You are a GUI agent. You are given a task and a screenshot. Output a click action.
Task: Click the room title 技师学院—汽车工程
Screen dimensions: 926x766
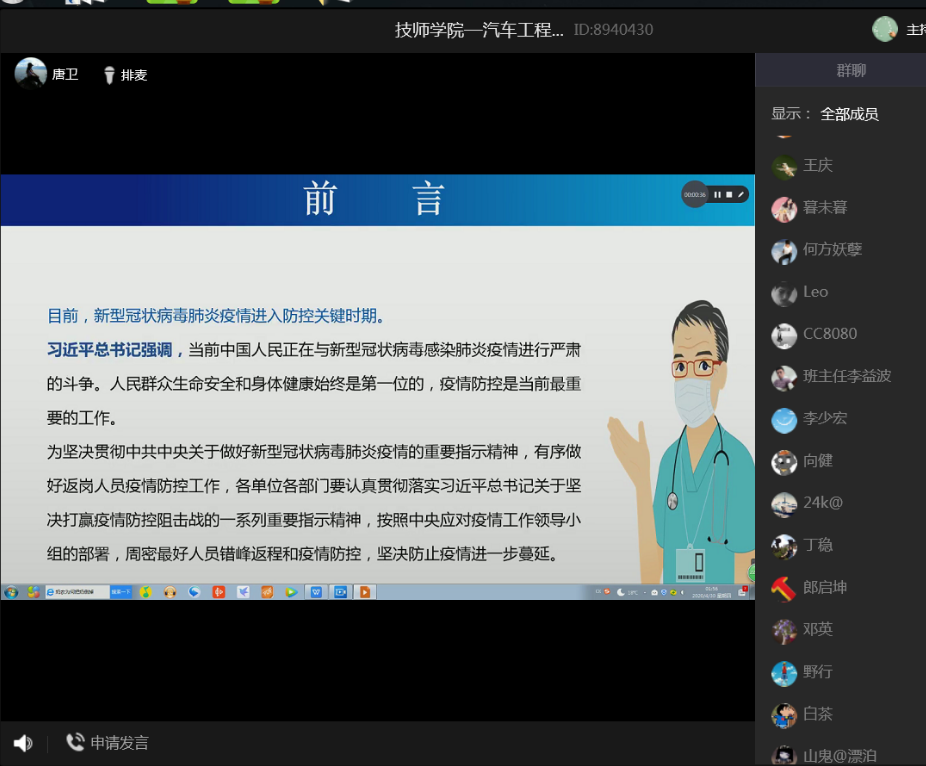point(479,30)
